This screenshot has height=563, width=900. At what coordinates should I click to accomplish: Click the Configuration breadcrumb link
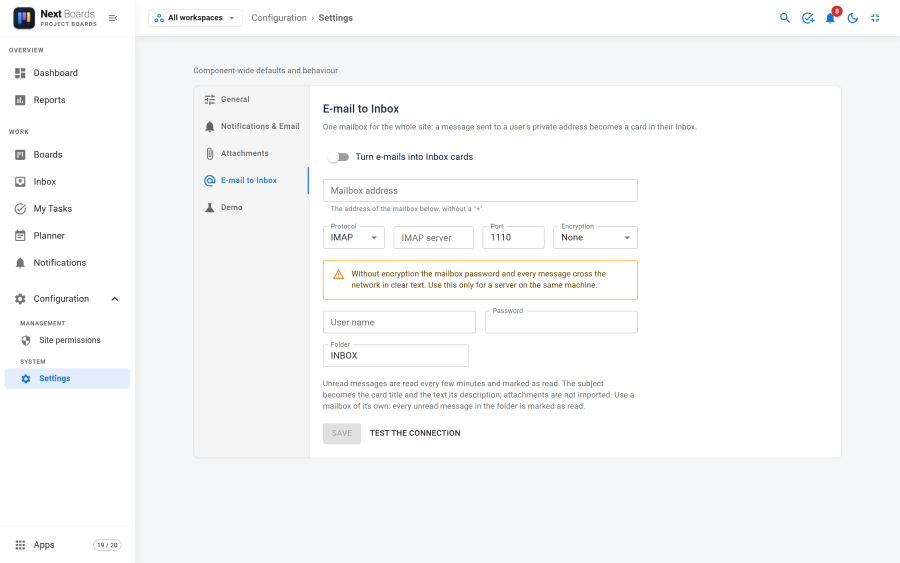279,18
